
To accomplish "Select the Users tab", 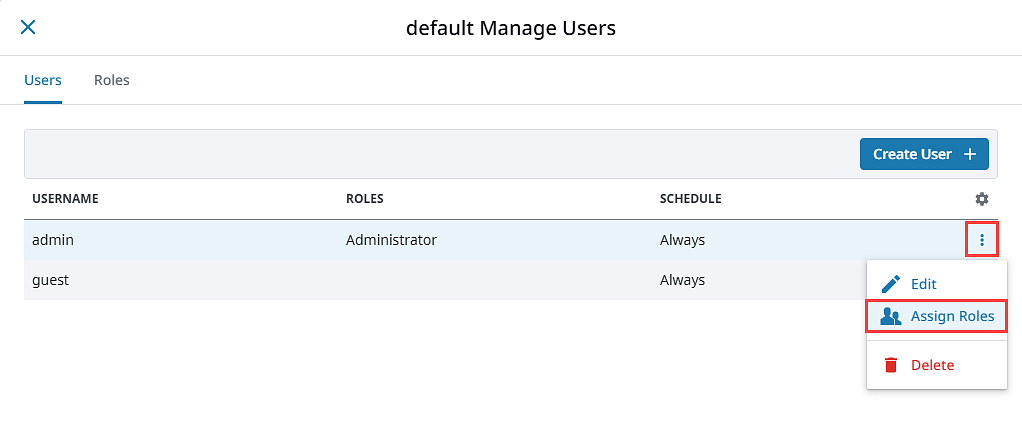I will point(43,80).
